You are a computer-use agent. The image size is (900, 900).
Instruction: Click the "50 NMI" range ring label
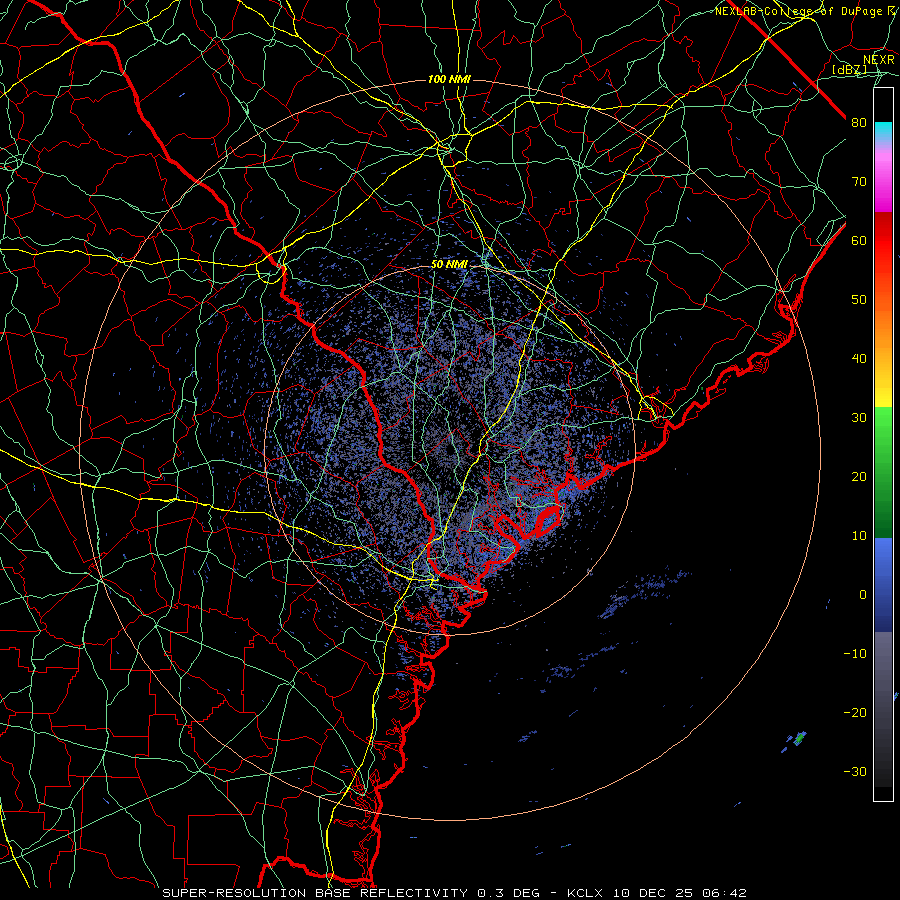tap(449, 265)
